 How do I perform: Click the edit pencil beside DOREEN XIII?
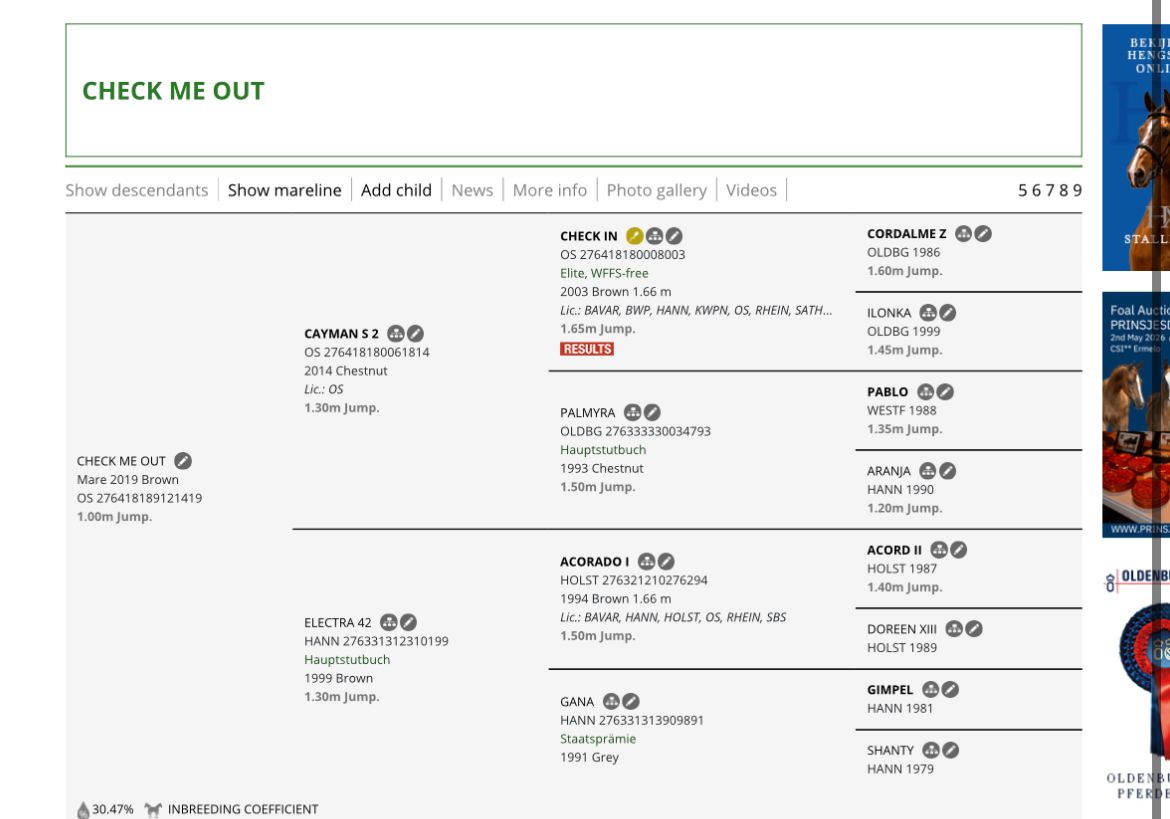(974, 629)
